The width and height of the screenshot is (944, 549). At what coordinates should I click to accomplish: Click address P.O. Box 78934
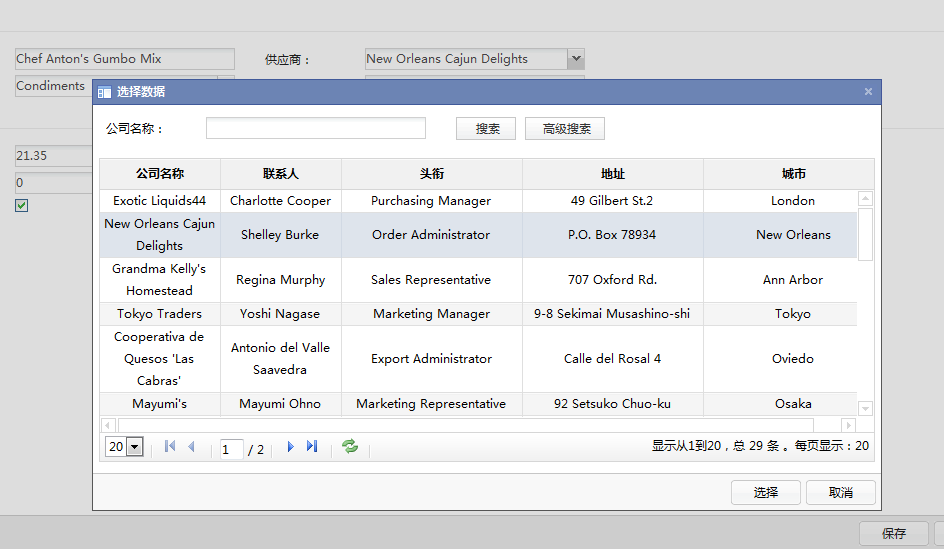(612, 235)
